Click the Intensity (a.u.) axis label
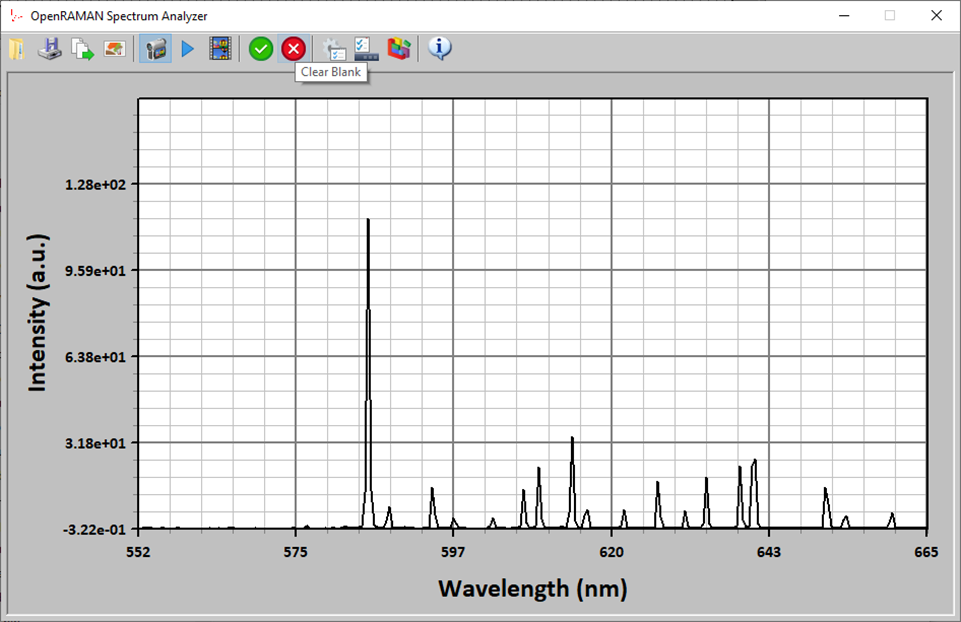Image resolution: width=961 pixels, height=622 pixels. click(x=37, y=312)
